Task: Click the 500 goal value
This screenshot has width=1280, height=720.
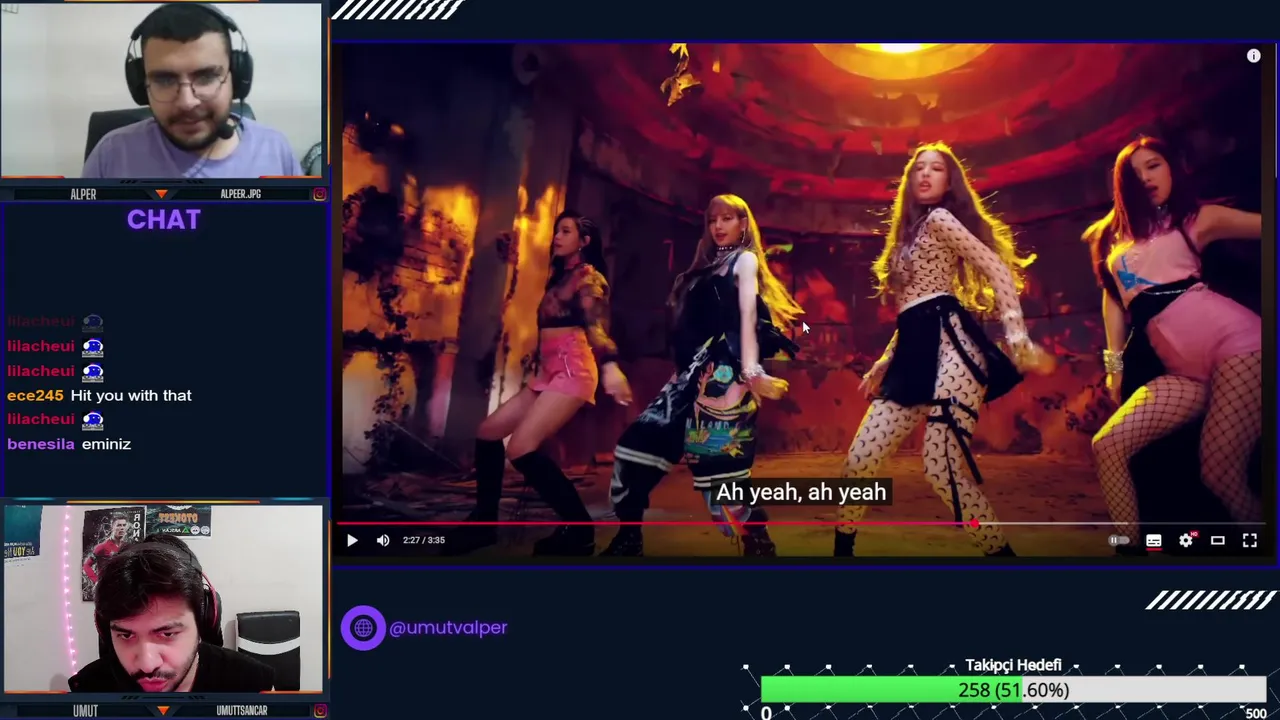Action: click(x=1256, y=713)
